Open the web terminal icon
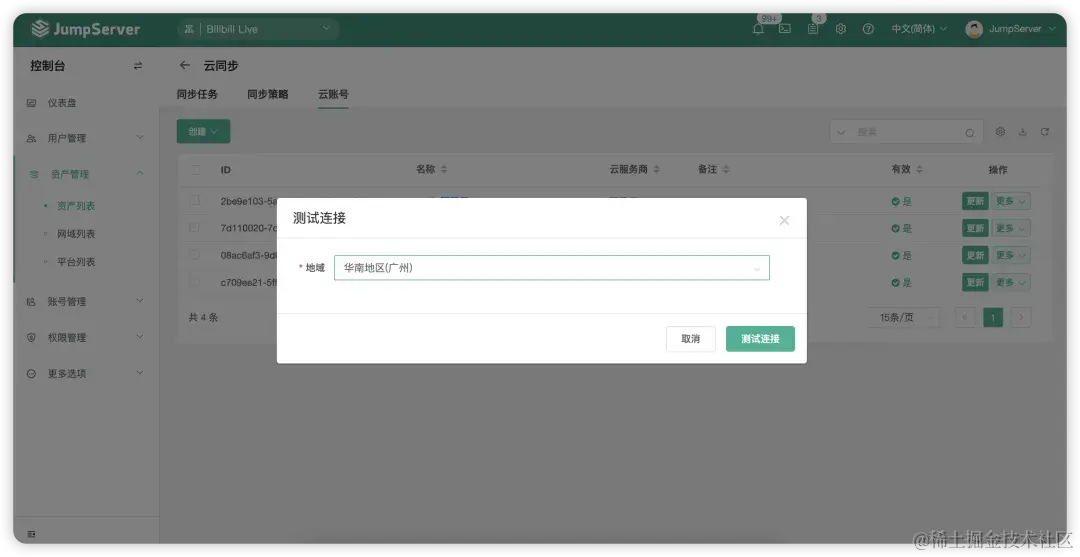 coord(785,29)
